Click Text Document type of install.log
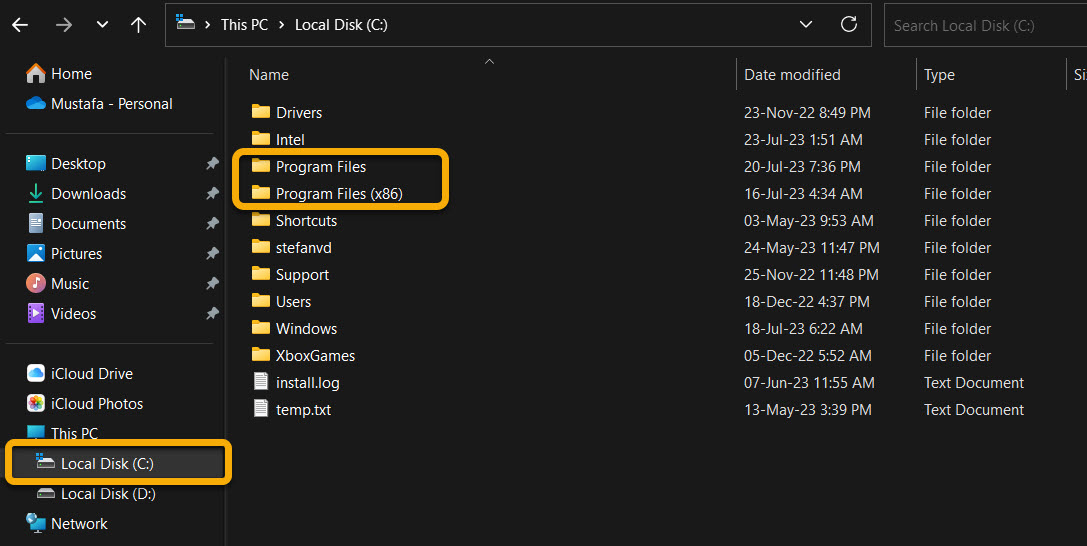 point(973,382)
